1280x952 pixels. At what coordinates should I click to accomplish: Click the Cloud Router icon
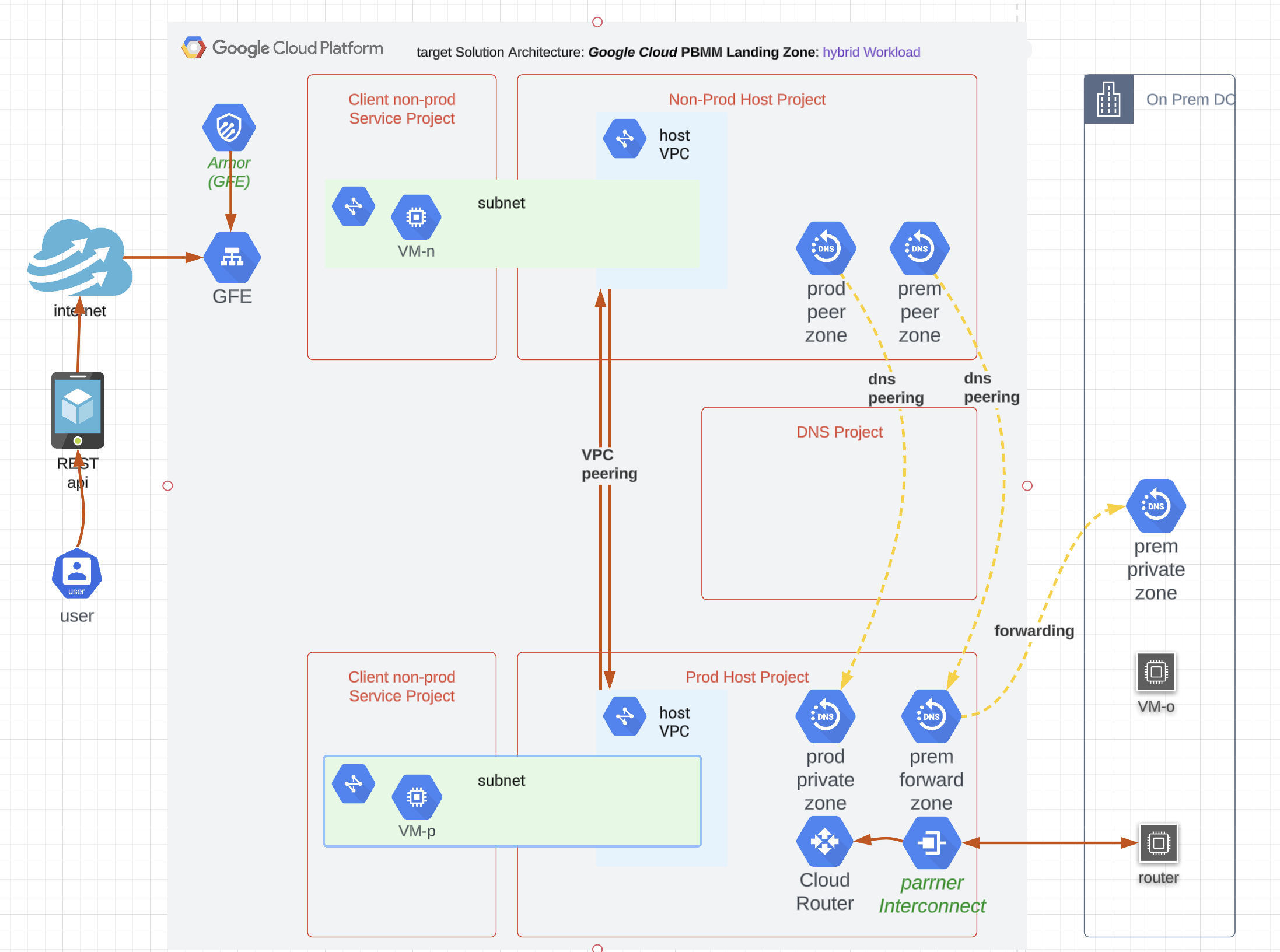point(824,841)
